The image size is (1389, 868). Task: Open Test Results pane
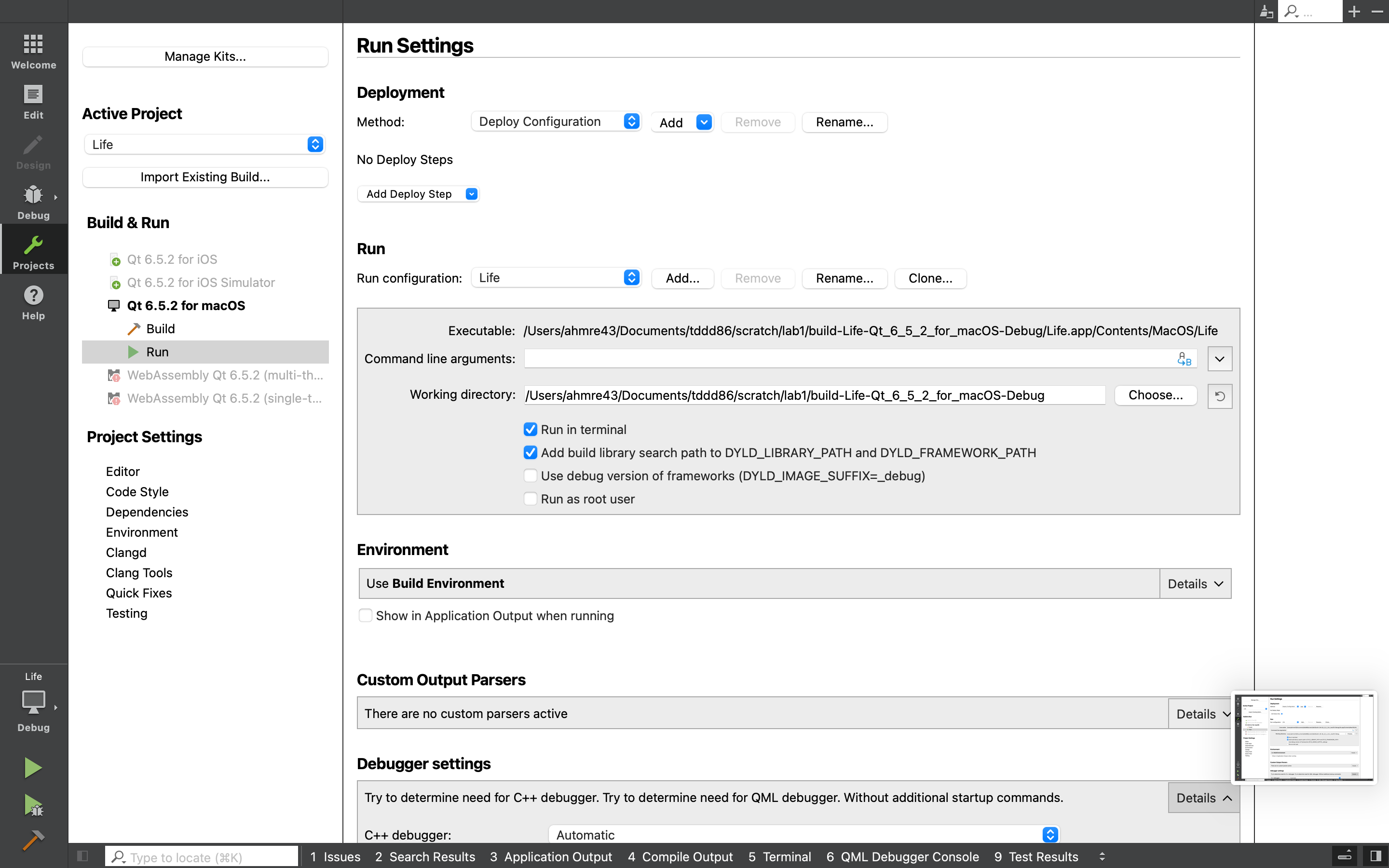[1036, 856]
